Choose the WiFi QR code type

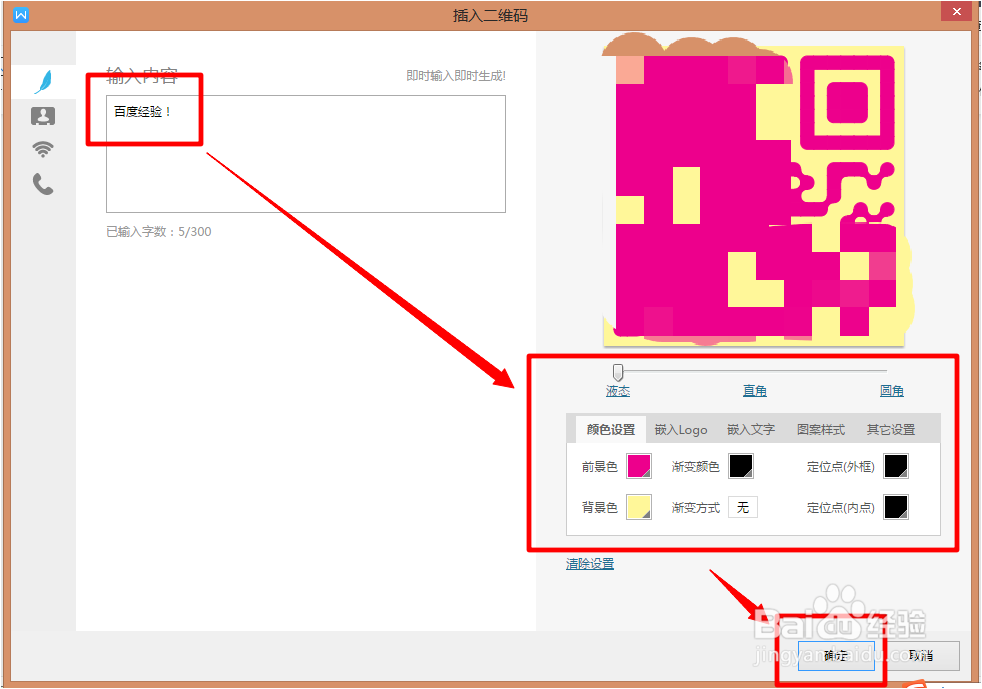[43, 149]
